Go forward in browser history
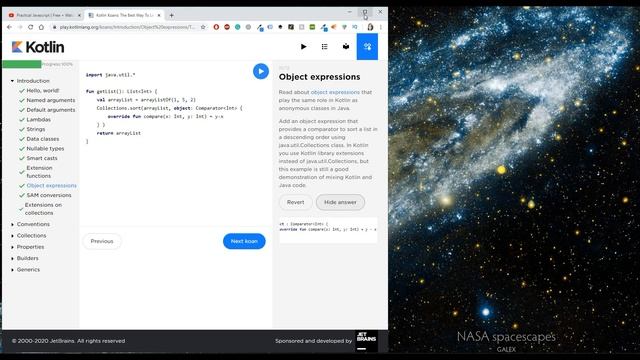Screen dimensions: 640x360 coord(20,27)
